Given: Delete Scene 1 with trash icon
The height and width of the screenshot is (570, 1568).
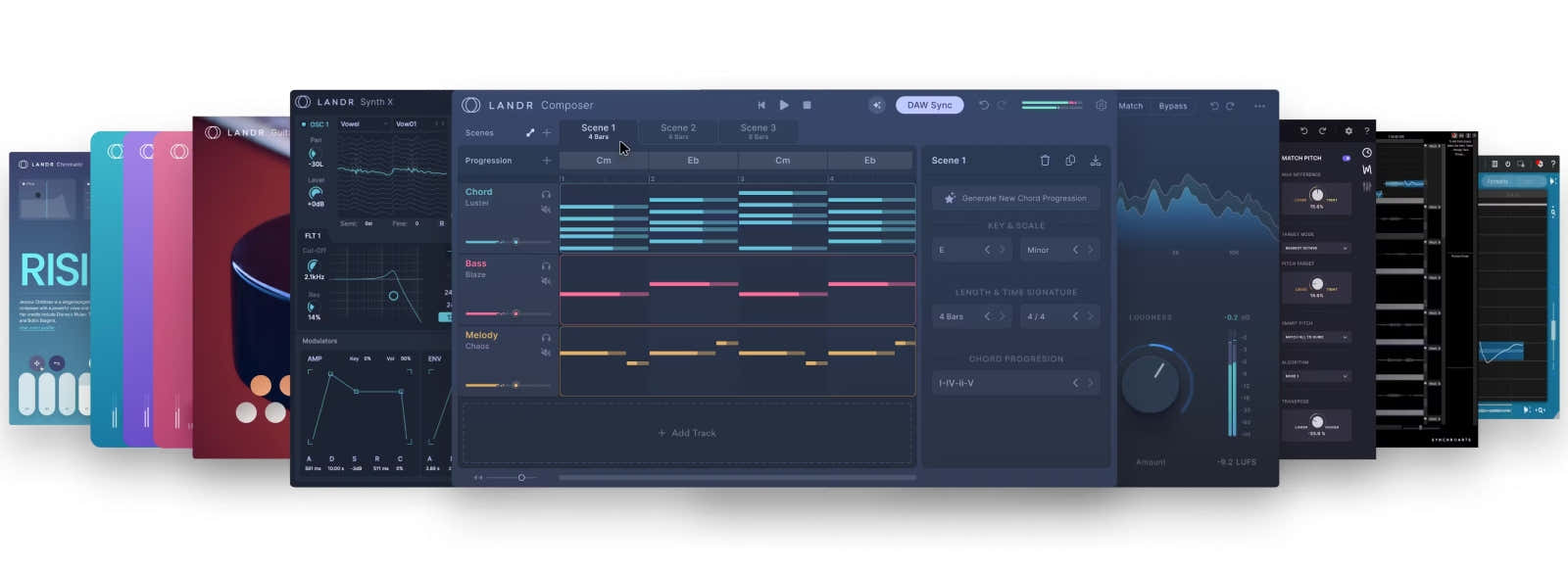Looking at the screenshot, I should [1045, 160].
